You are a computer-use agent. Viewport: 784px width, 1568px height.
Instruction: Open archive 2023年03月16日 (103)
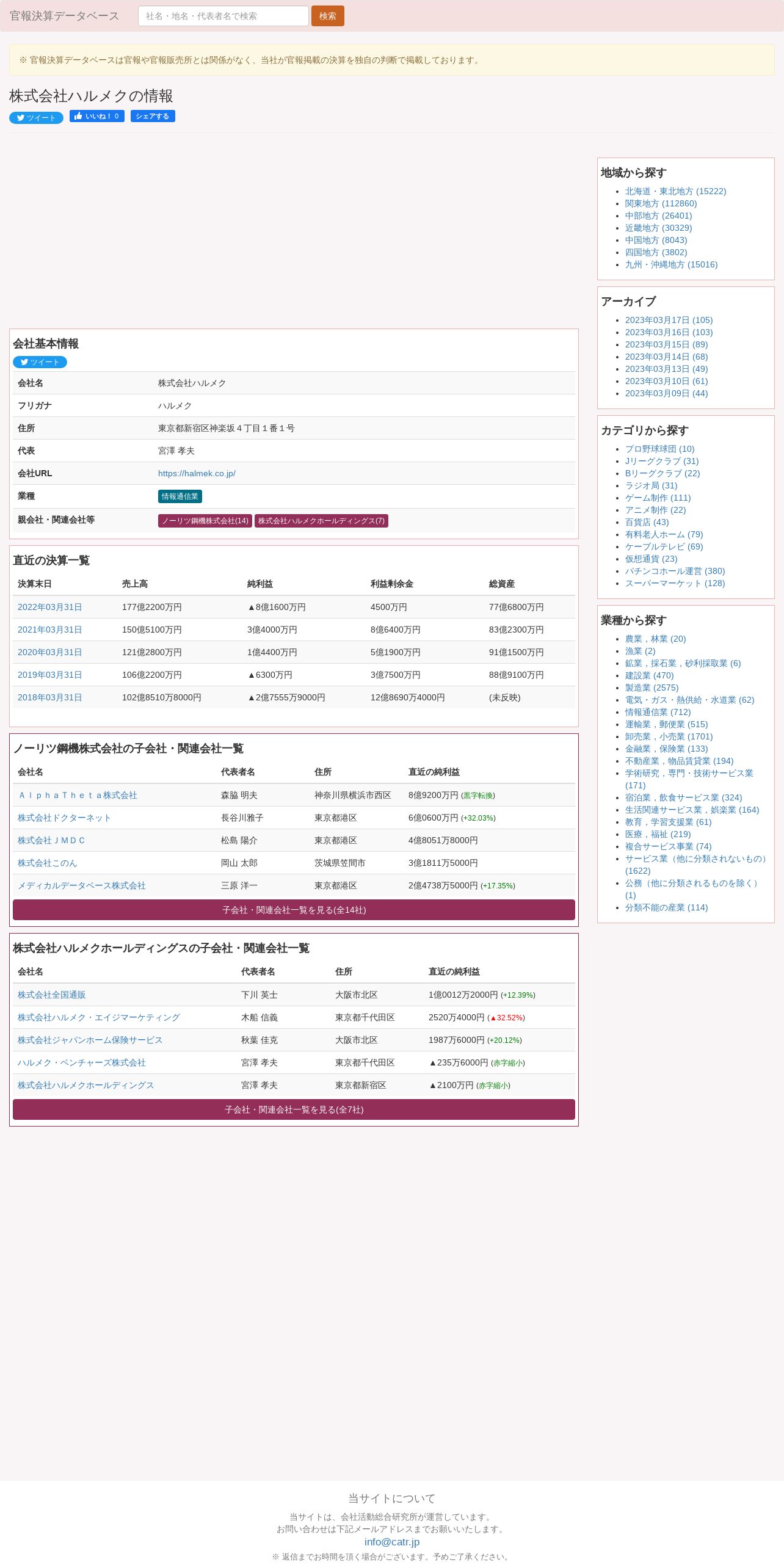pos(669,332)
